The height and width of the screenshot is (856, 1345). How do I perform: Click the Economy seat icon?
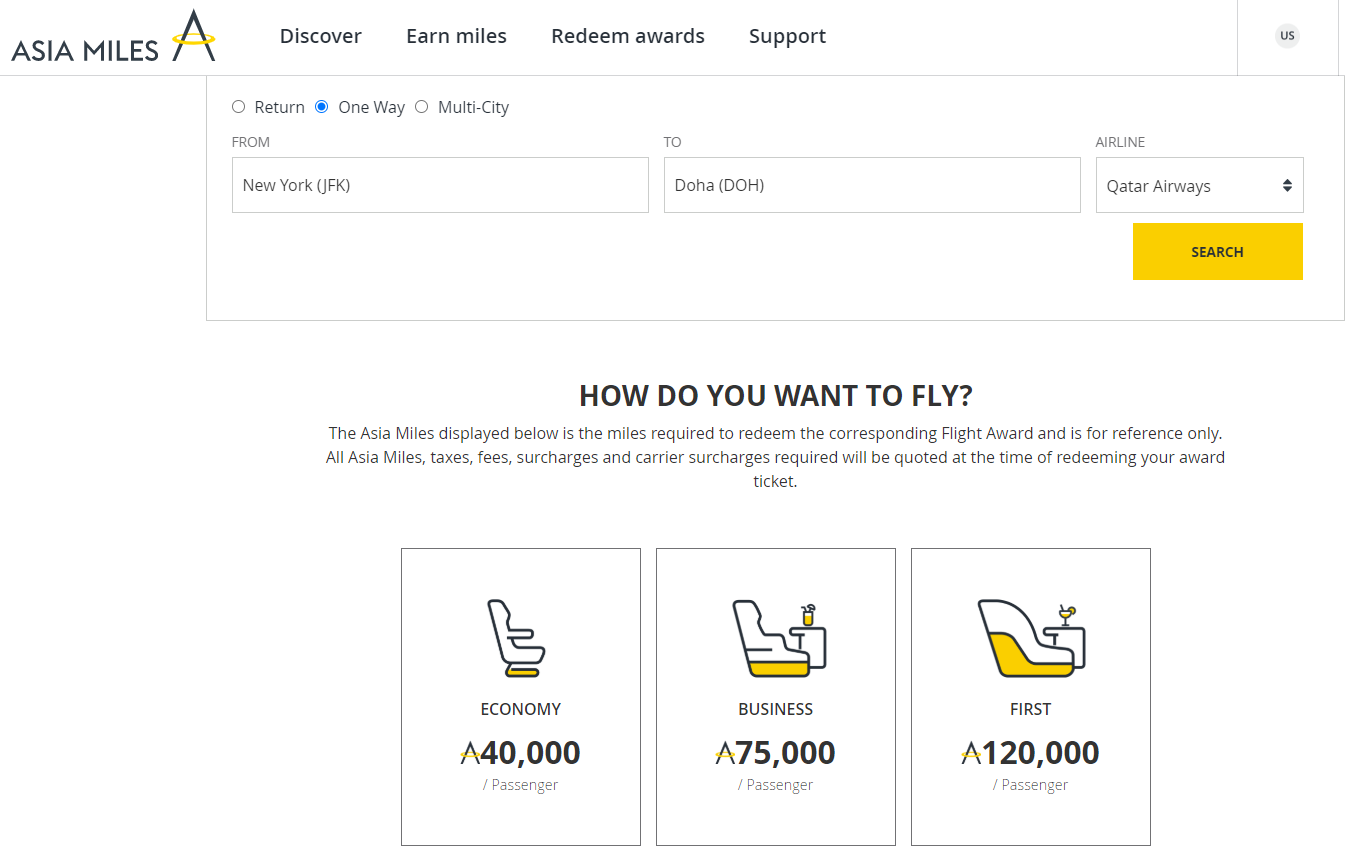tap(516, 638)
